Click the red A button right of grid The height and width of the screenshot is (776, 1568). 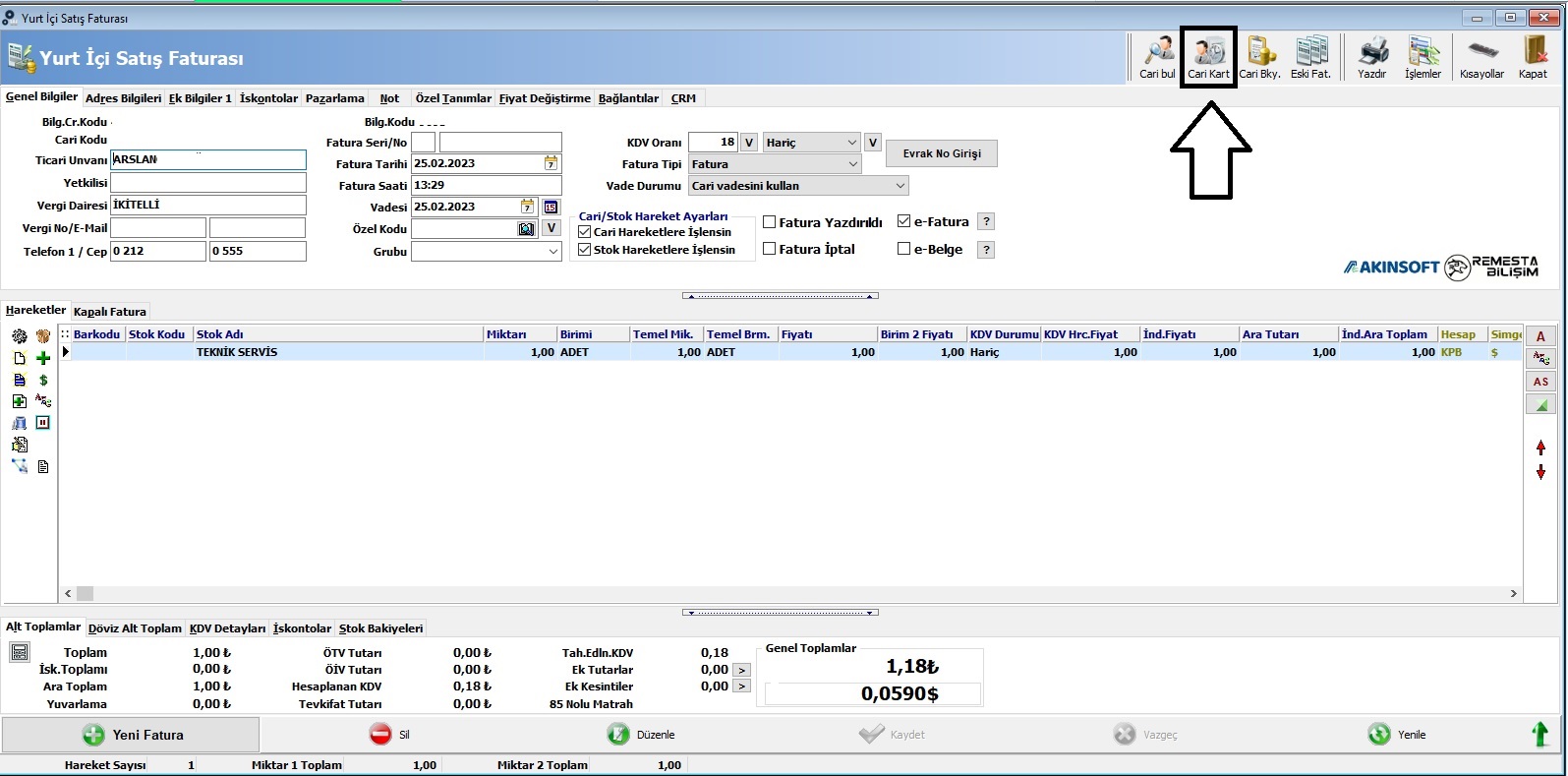(x=1540, y=336)
